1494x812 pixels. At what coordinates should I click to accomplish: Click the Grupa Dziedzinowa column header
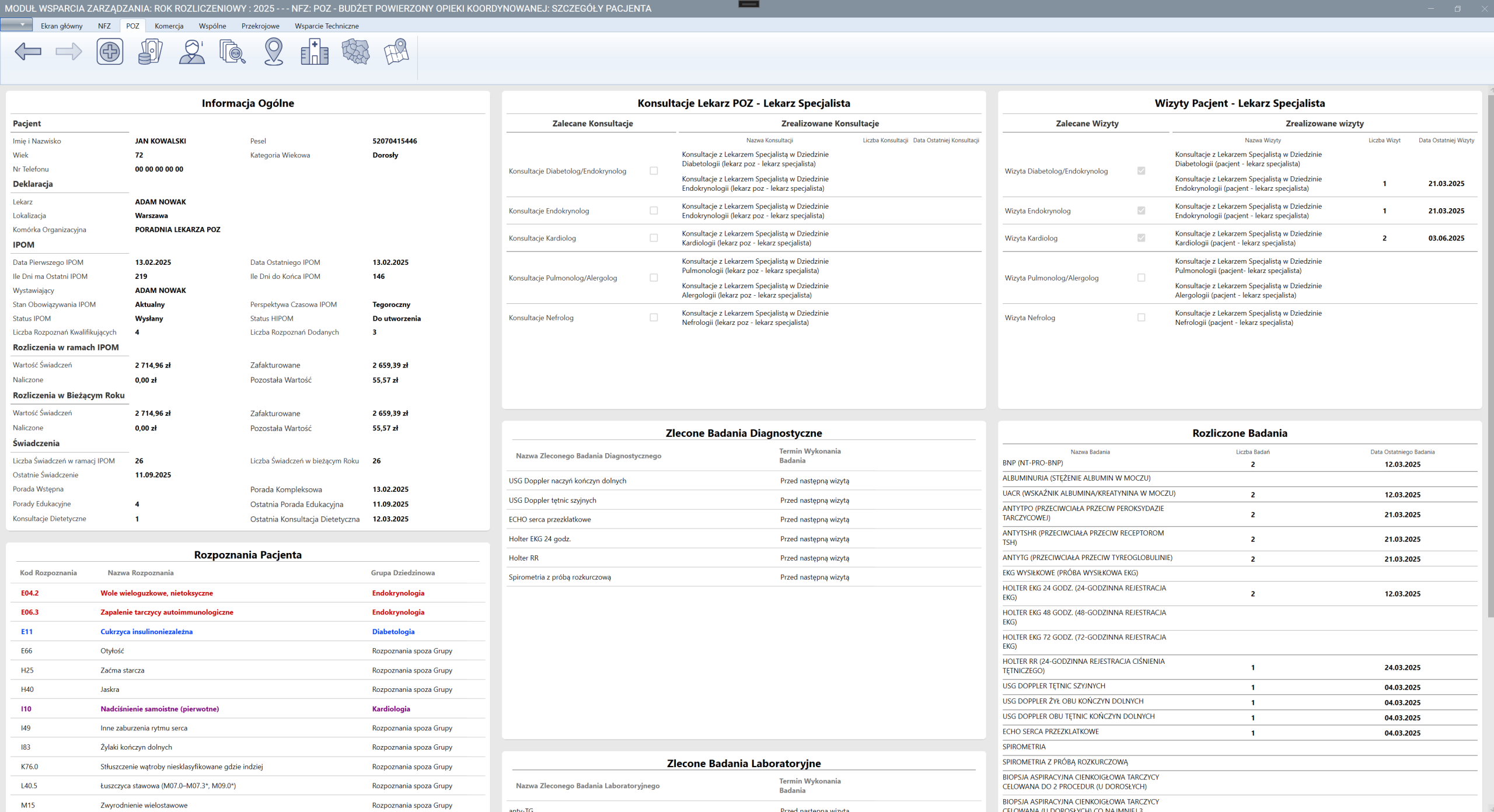[403, 573]
